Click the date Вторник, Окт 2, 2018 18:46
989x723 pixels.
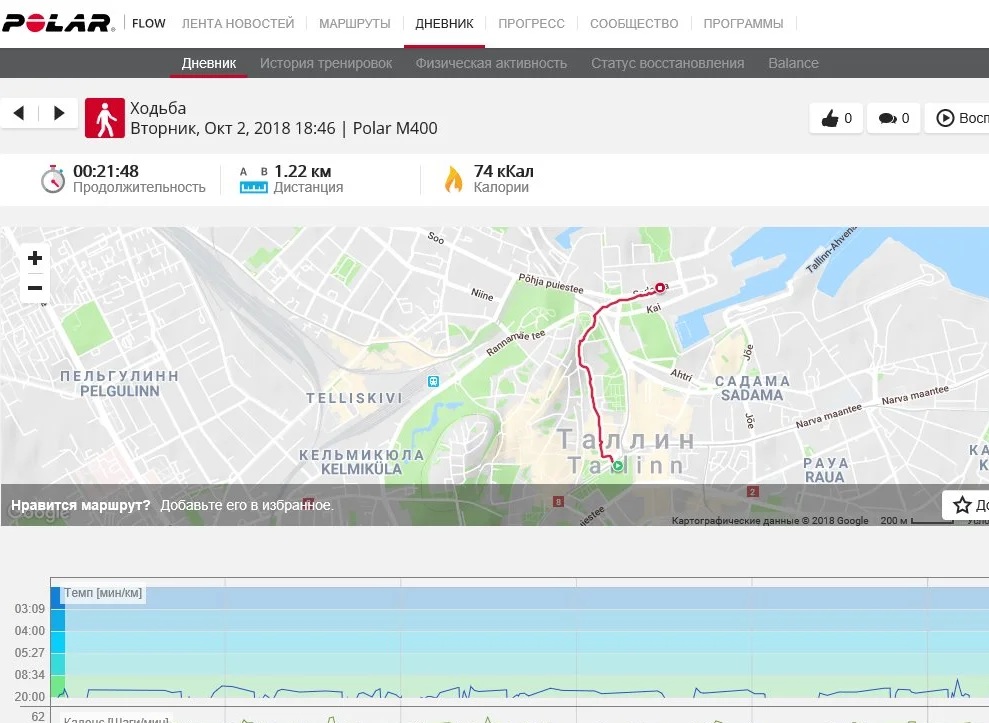233,128
